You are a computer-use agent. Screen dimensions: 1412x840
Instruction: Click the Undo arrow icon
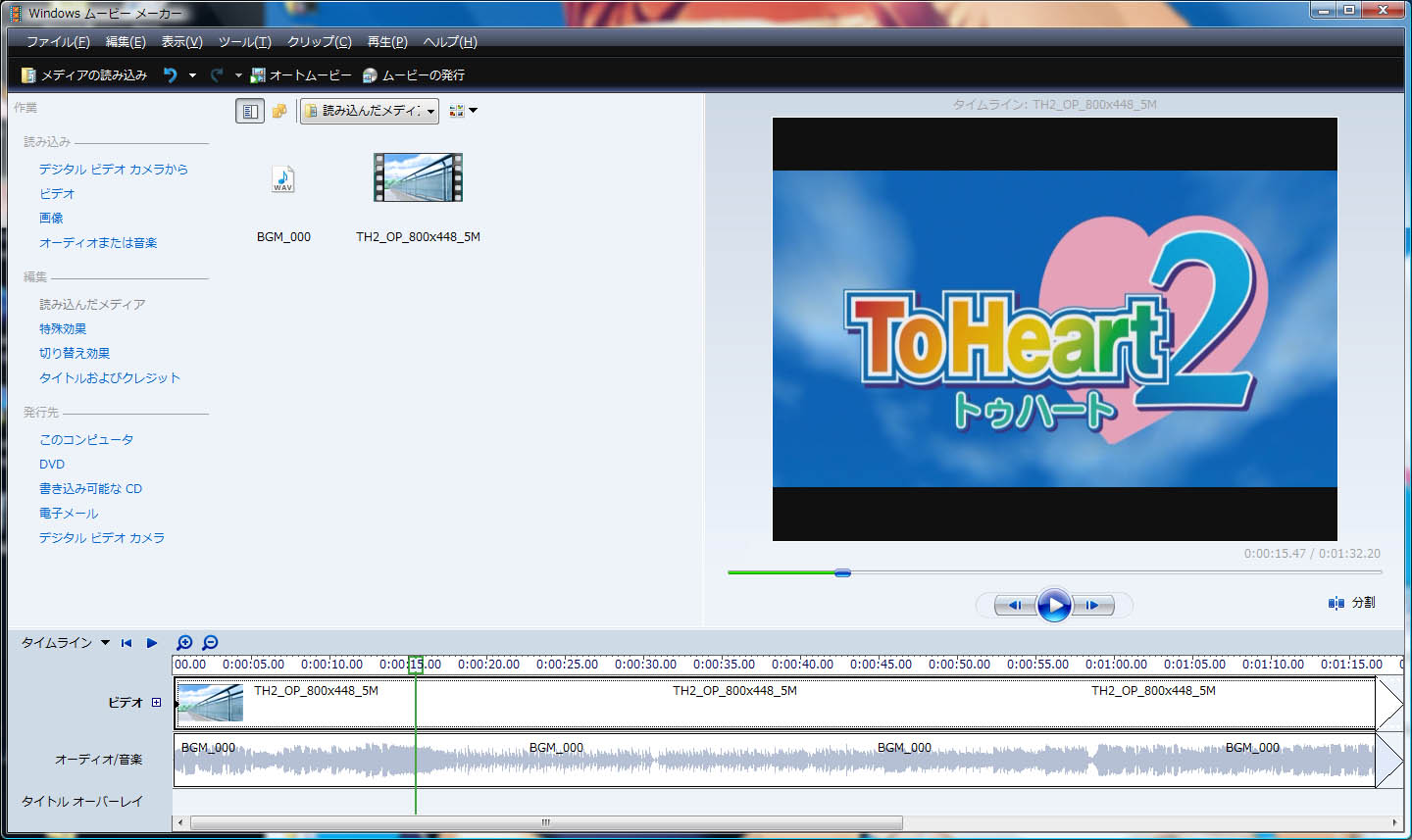[170, 74]
